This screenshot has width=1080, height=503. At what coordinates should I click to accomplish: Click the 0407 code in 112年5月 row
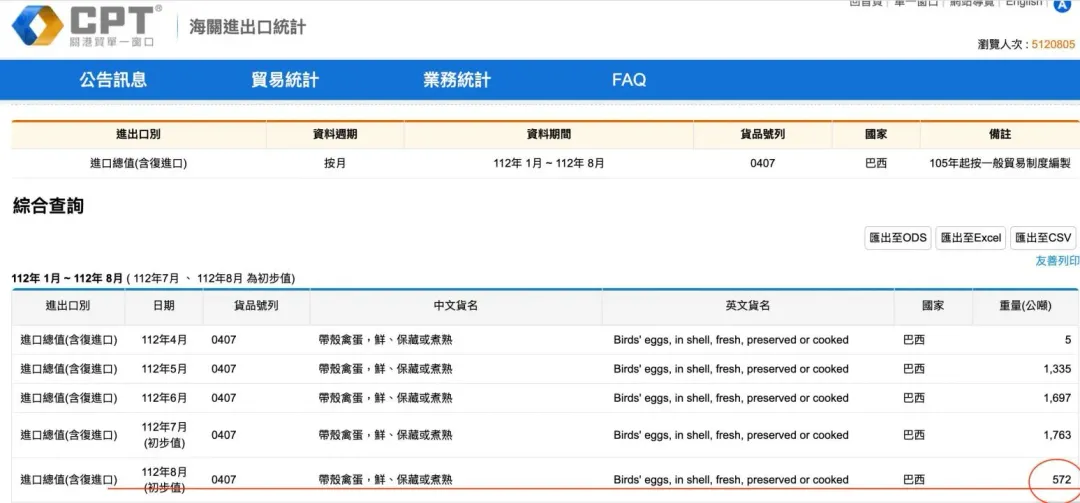pyautogui.click(x=223, y=369)
